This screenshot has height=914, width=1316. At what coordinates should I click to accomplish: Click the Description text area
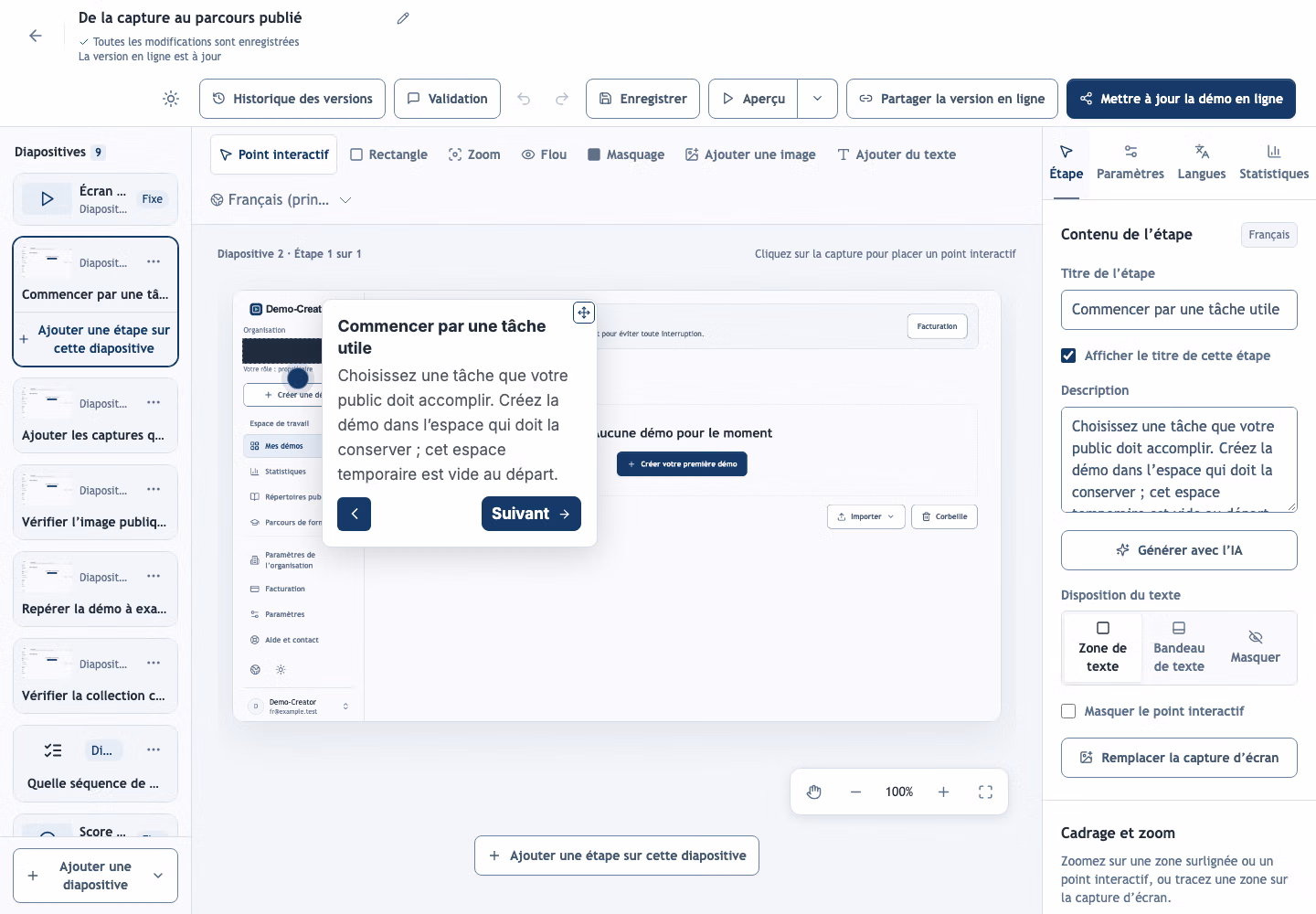[1179, 460]
